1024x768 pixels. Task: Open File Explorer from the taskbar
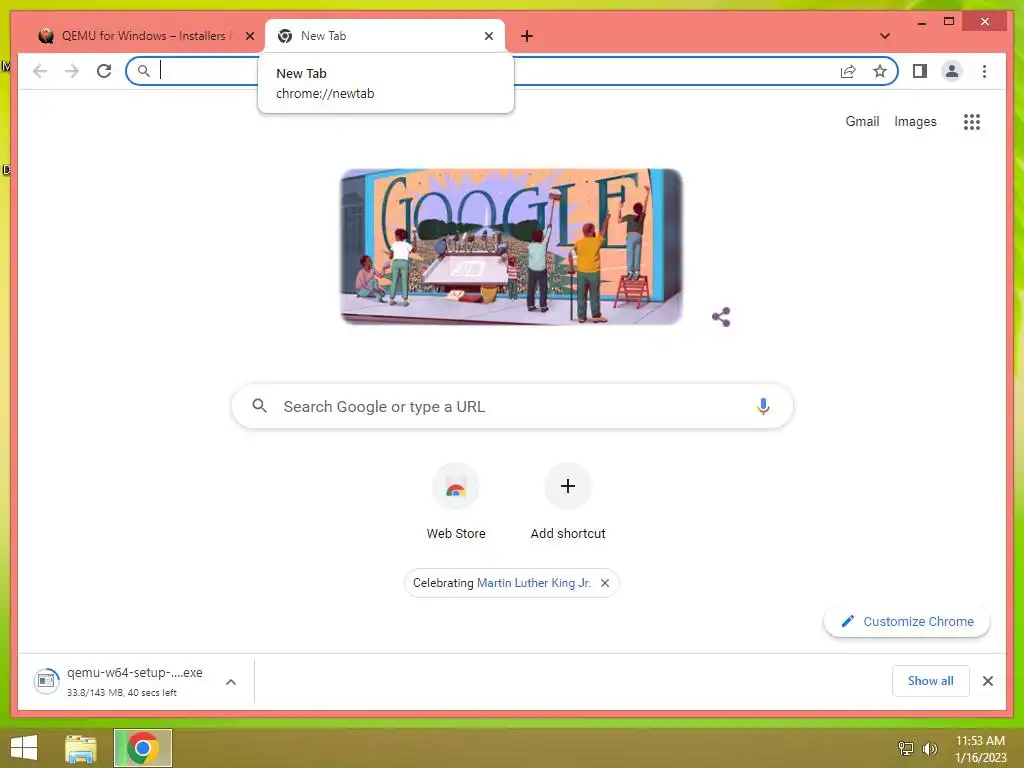tap(80, 748)
